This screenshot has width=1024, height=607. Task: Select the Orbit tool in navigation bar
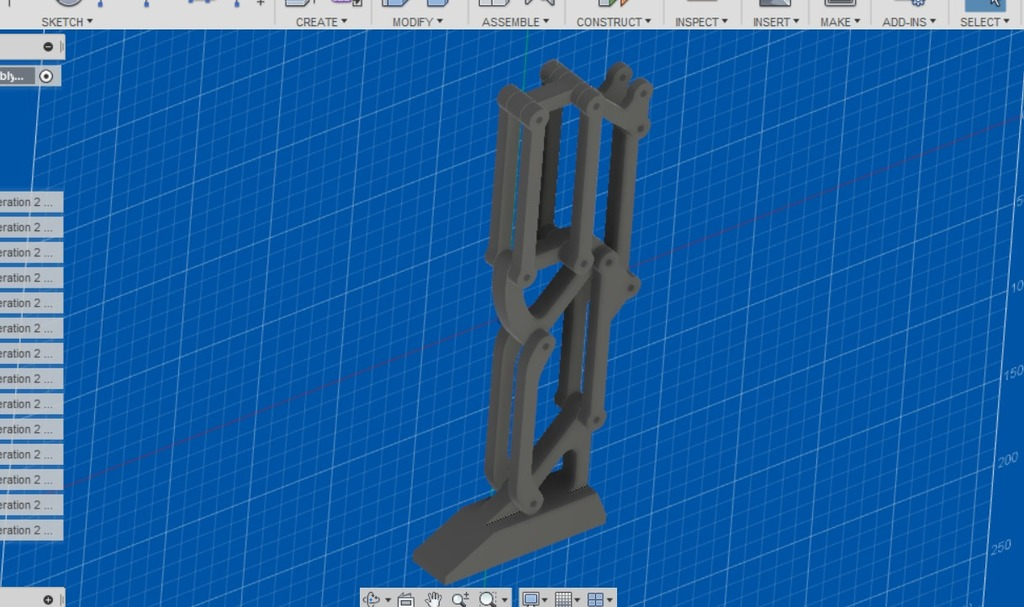(372, 599)
